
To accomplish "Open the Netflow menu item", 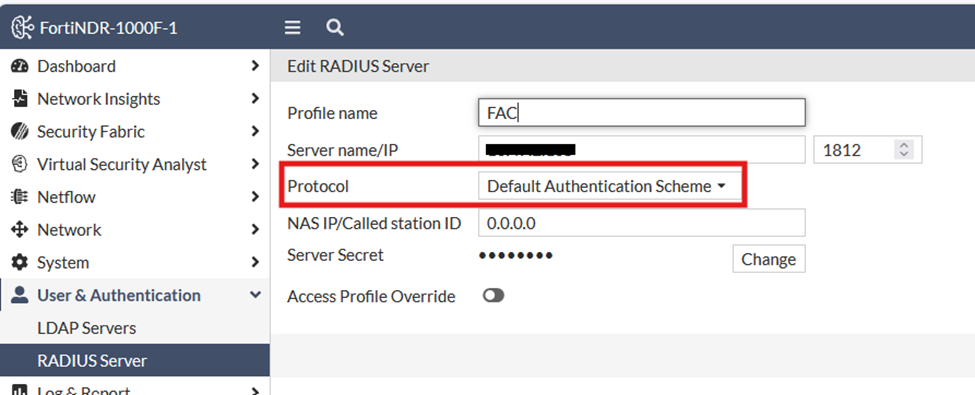I will coord(135,197).
